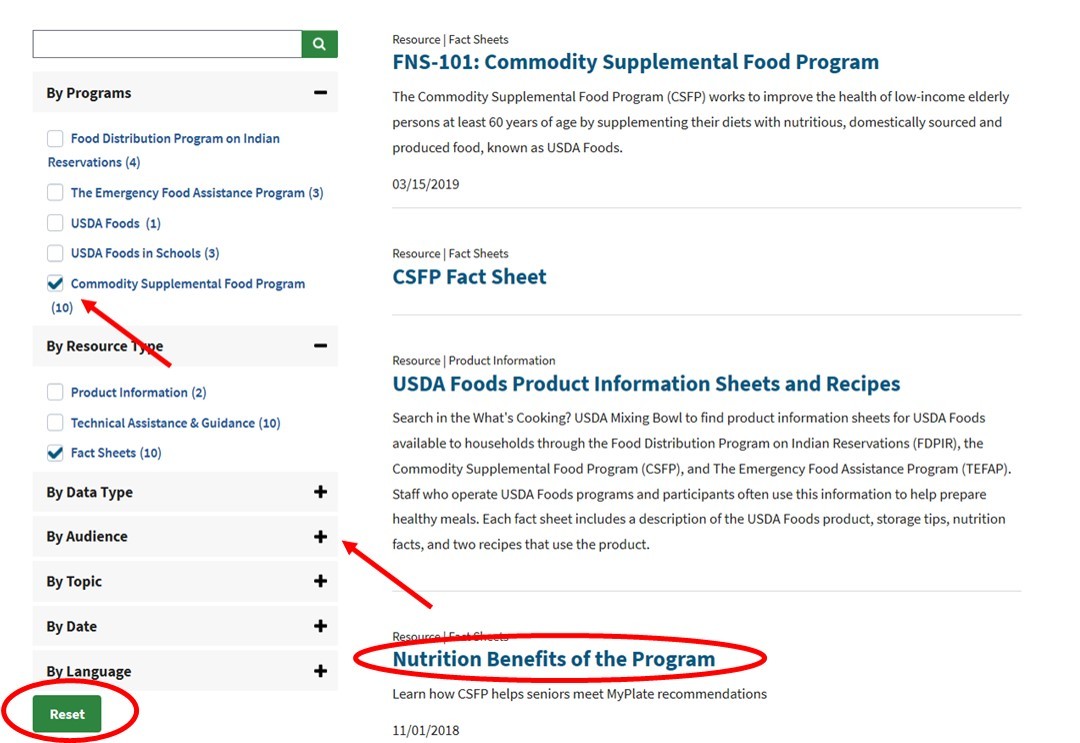1080x743 pixels.
Task: Uncheck Commodity Supplemental Food Program filter
Action: [55, 284]
